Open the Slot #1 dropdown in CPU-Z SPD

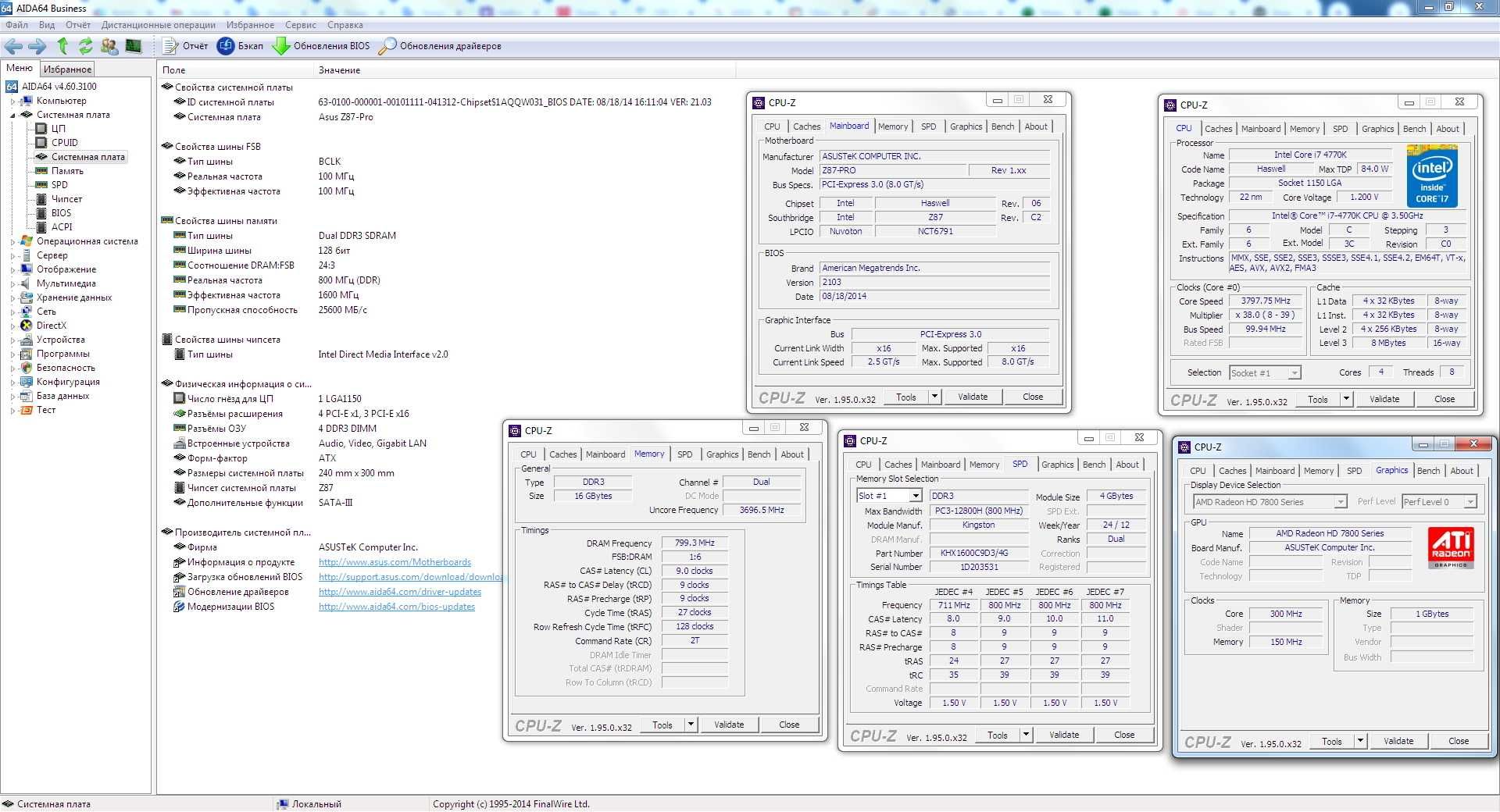point(915,496)
